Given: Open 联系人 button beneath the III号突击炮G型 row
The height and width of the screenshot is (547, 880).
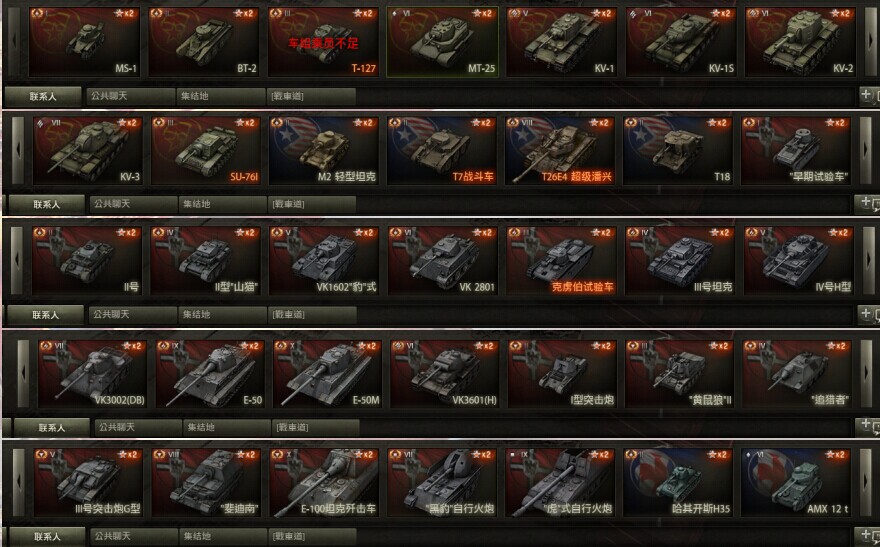Looking at the screenshot, I should [x=47, y=536].
